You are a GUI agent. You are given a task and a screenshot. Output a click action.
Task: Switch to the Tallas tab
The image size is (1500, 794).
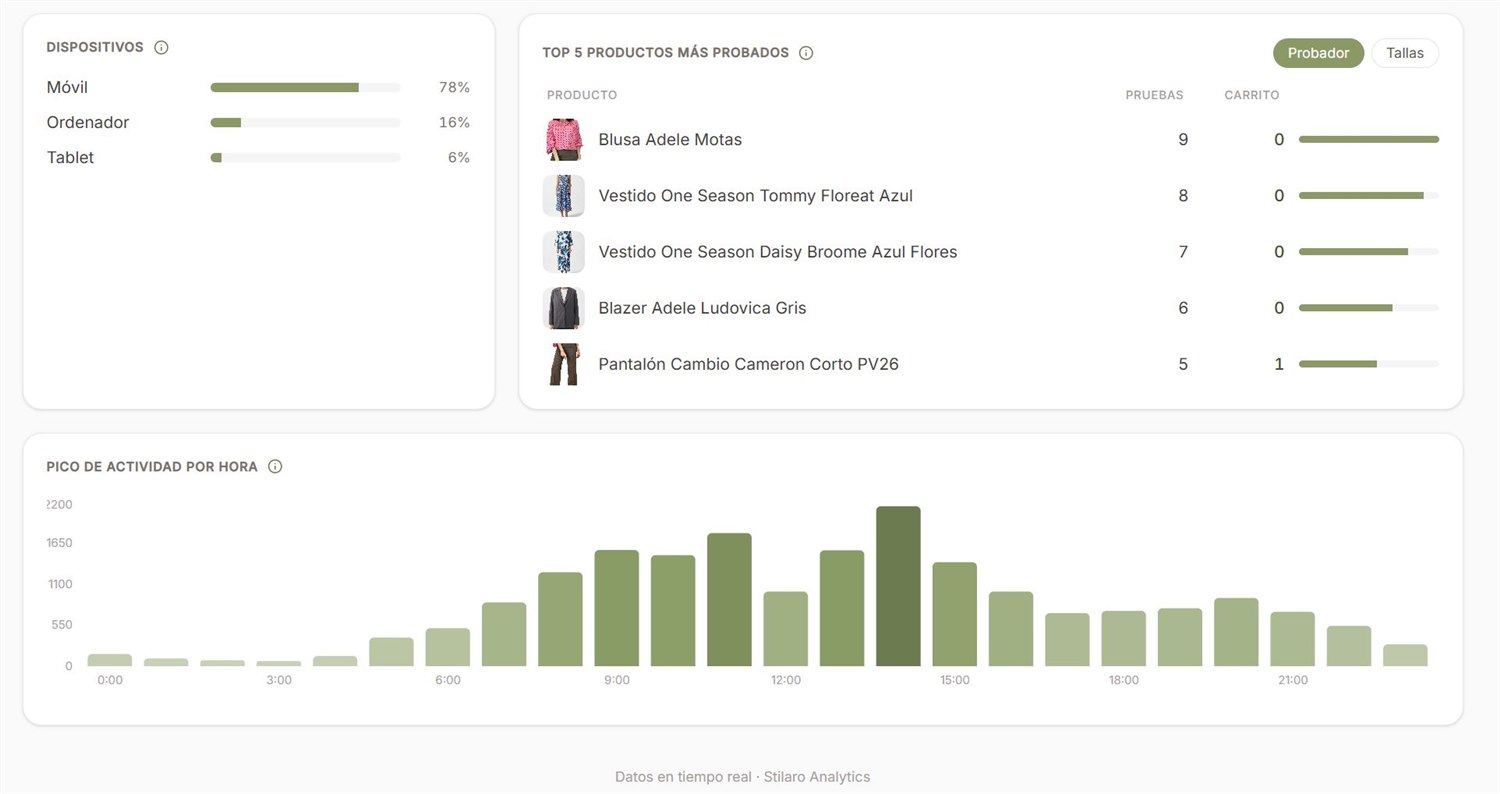tap(1404, 53)
